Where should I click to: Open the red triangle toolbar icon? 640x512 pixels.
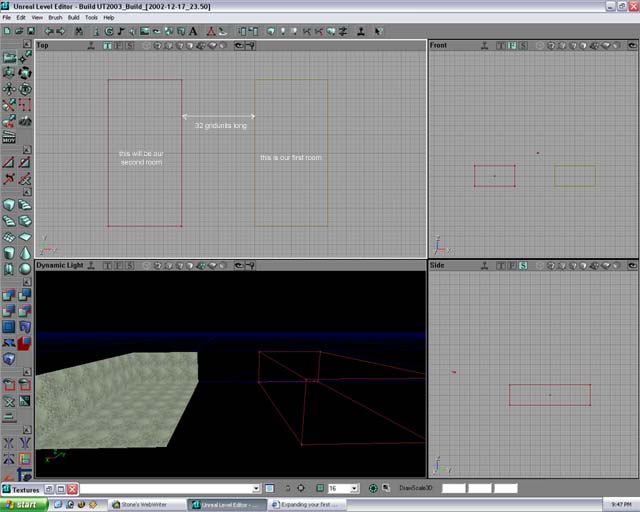coord(211,31)
